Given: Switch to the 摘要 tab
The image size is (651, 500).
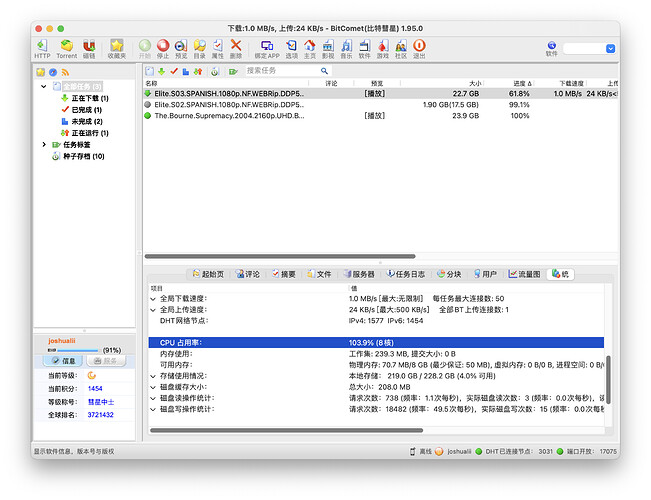Looking at the screenshot, I should [284, 274].
